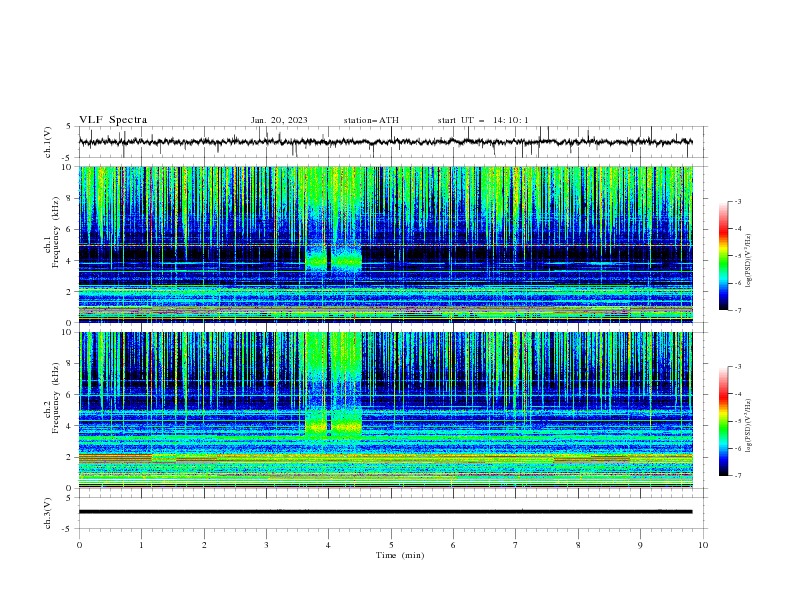Click the "-3" tick on the upper colorbar
792x612 pixels.
(738, 201)
